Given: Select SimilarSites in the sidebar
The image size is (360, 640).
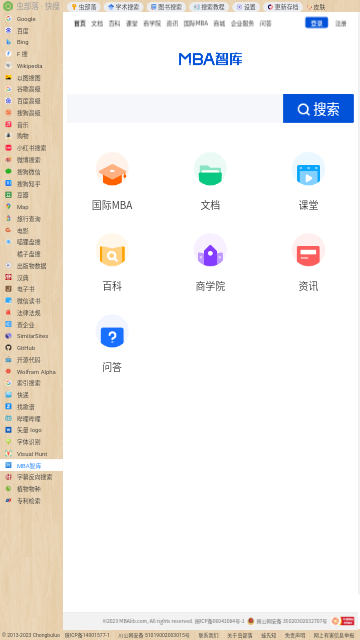Looking at the screenshot, I should coord(31,336).
